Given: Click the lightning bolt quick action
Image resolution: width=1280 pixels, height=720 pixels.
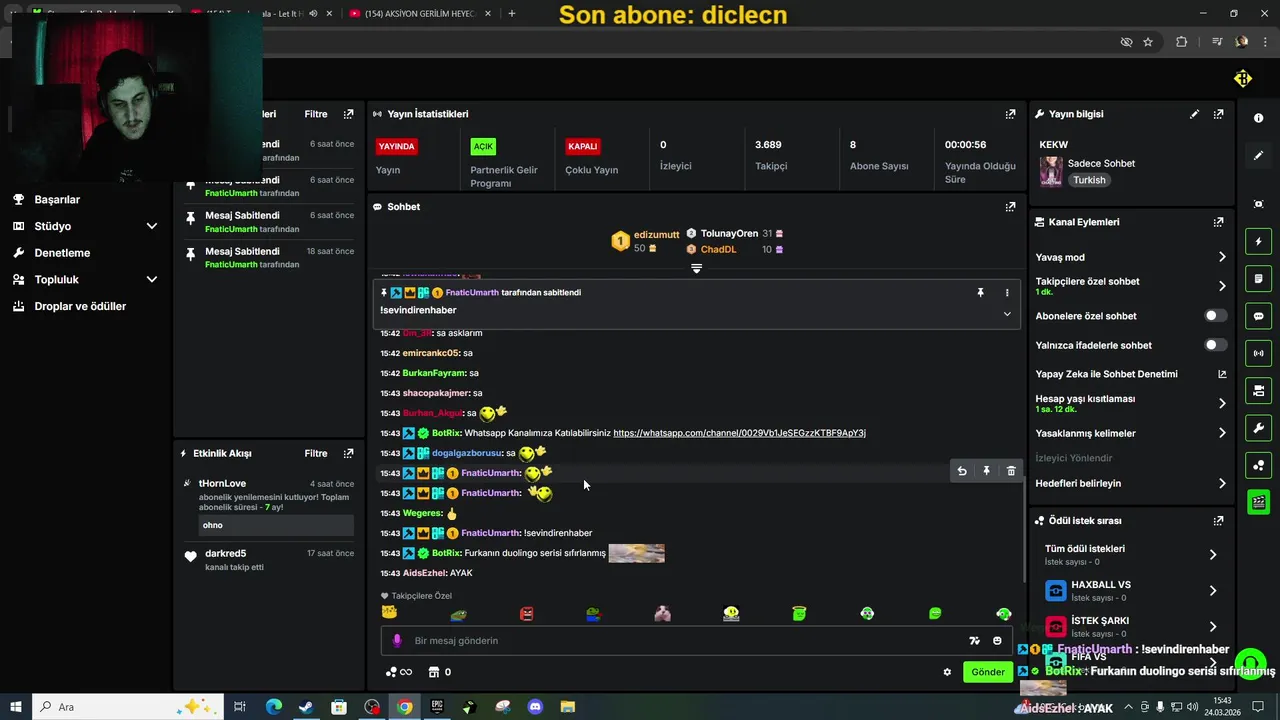Looking at the screenshot, I should pyautogui.click(x=1258, y=241).
